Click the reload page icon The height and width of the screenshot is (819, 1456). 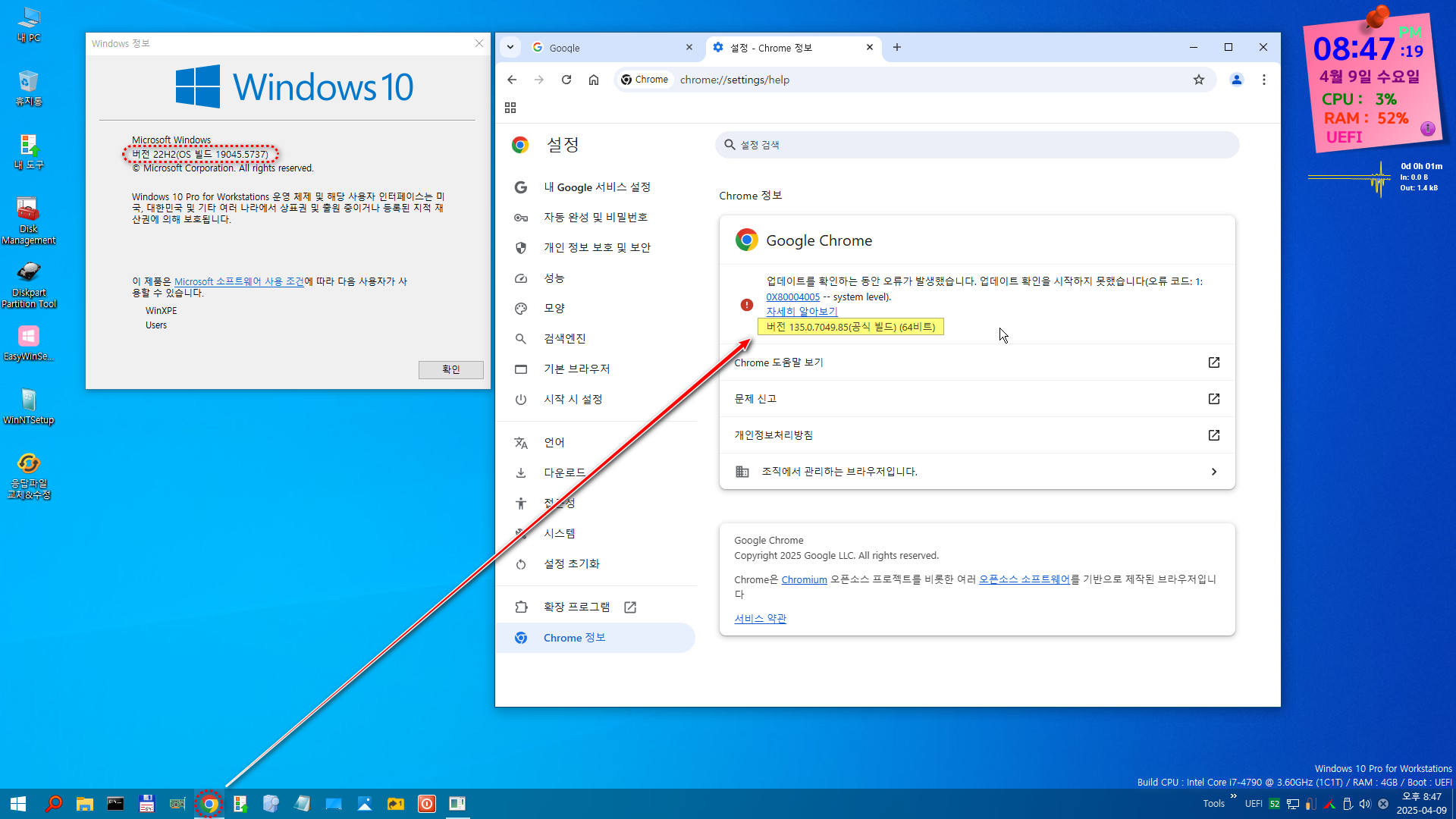(x=566, y=80)
